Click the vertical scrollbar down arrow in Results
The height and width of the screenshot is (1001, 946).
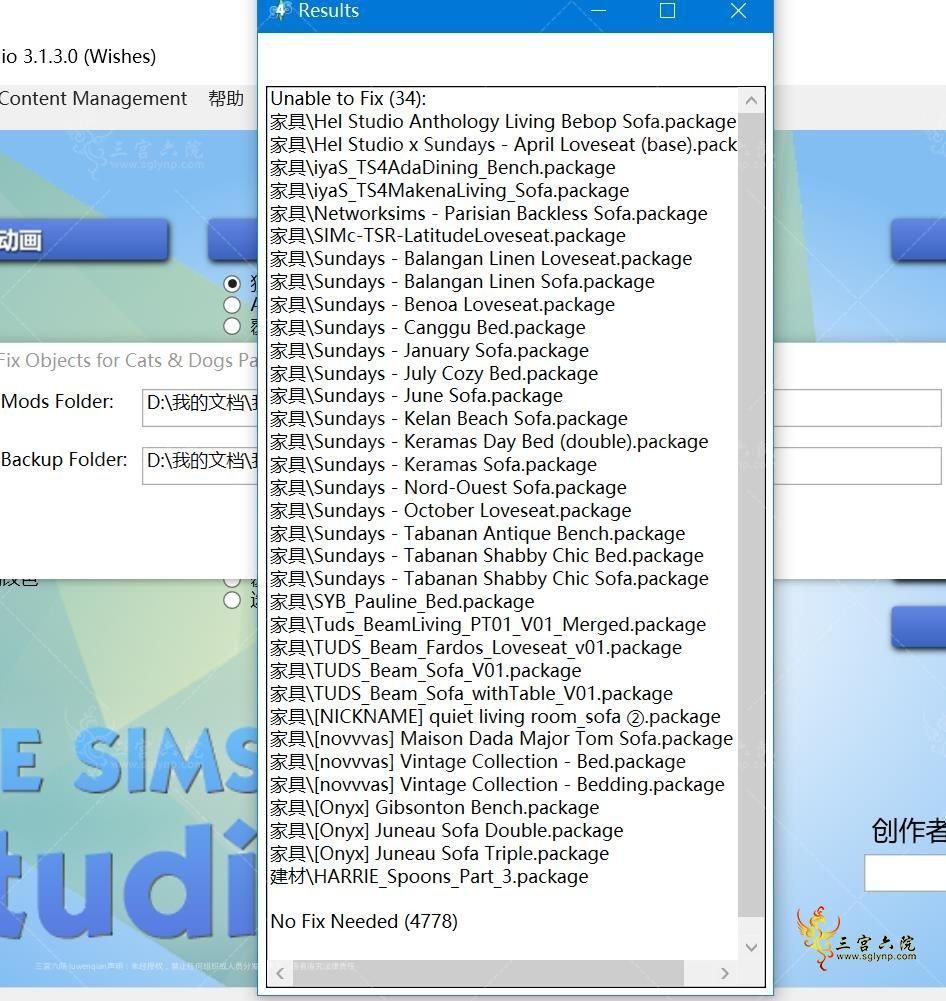click(751, 947)
